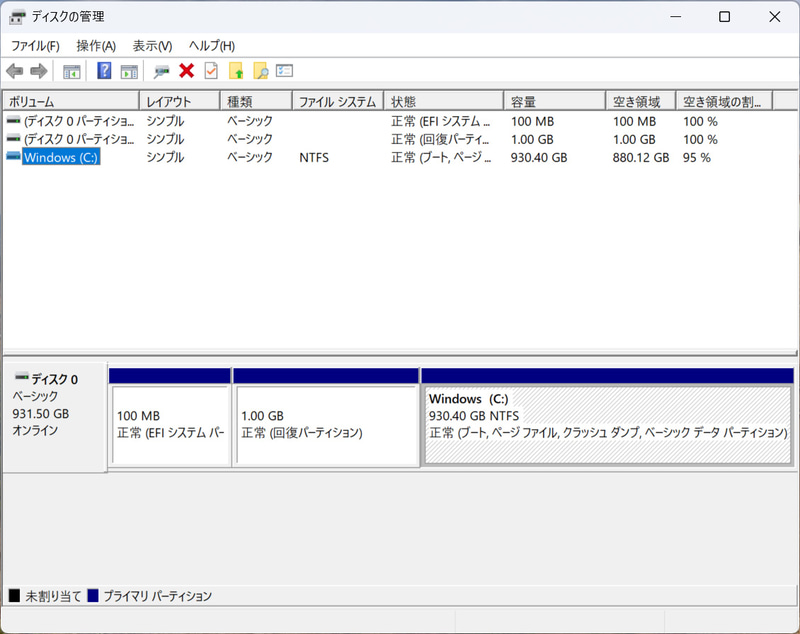The height and width of the screenshot is (634, 800).
Task: Toggle the console tree pane icon
Action: 71,71
